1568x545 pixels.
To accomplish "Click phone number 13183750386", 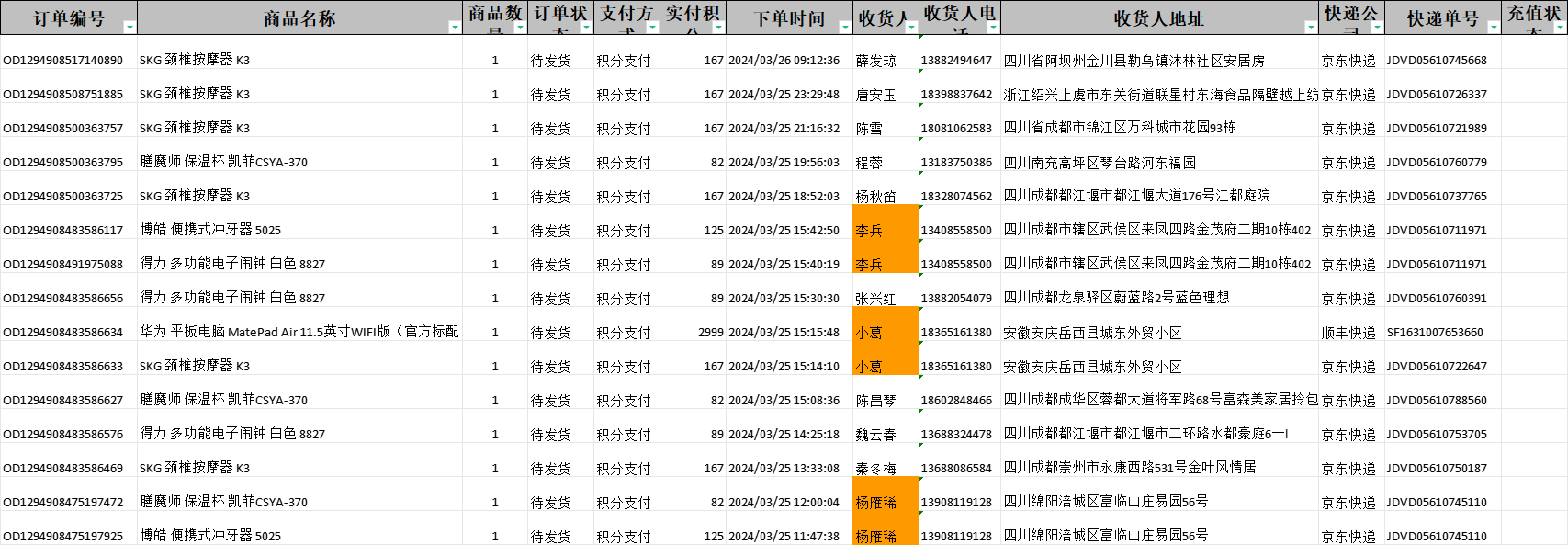I will [x=956, y=163].
